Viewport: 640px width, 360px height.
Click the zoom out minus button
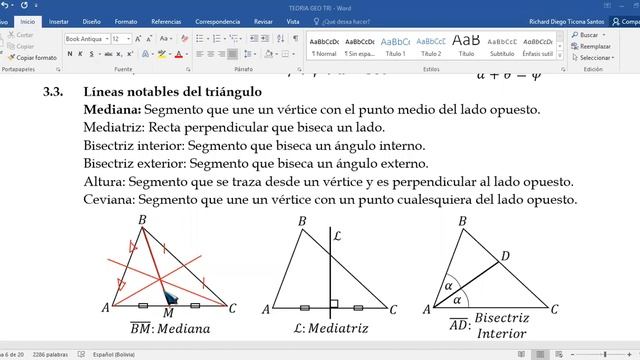[x=572, y=354]
